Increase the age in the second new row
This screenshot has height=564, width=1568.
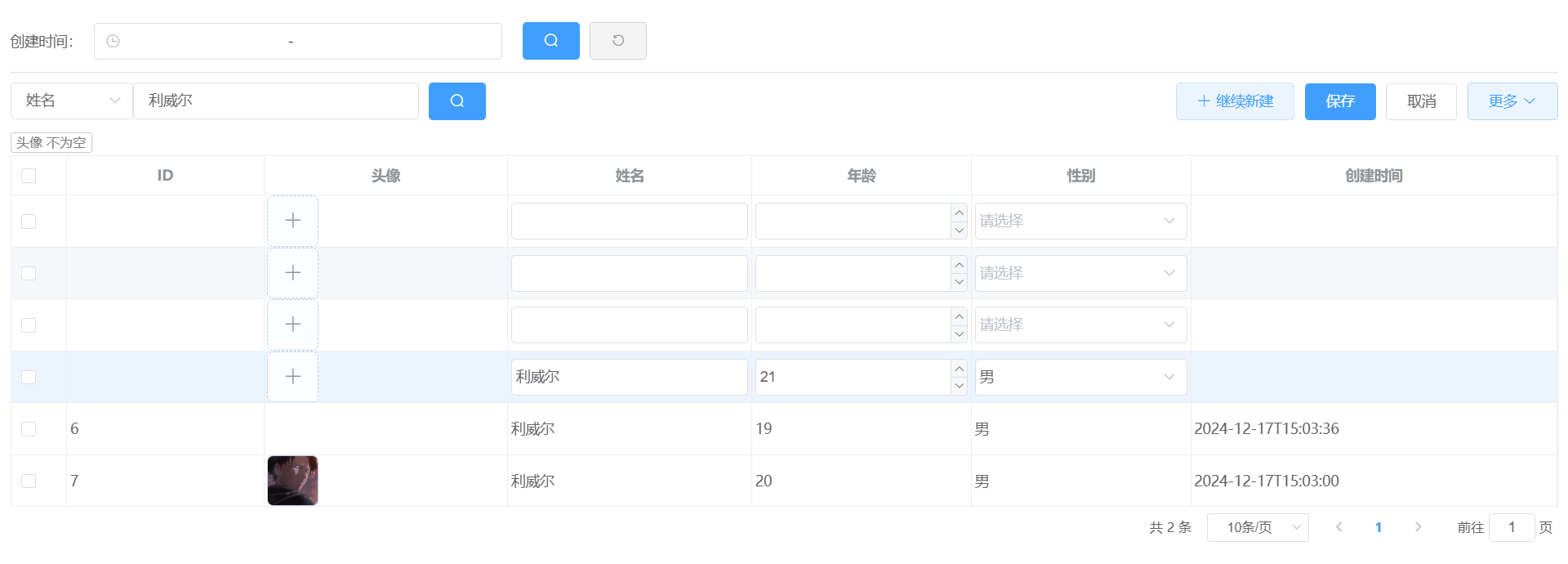pyautogui.click(x=960, y=265)
